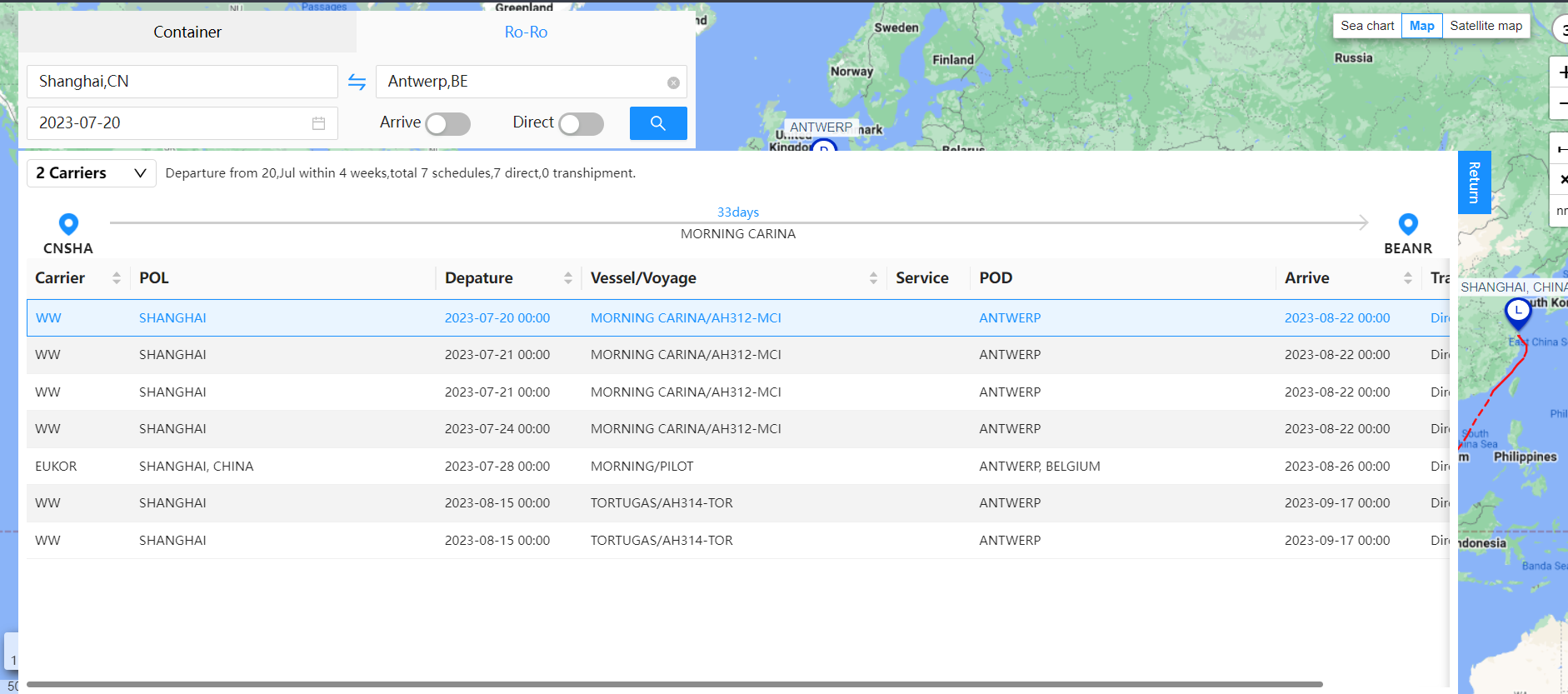Toggle the Arrive switch
The image size is (1568, 694).
pyautogui.click(x=447, y=124)
